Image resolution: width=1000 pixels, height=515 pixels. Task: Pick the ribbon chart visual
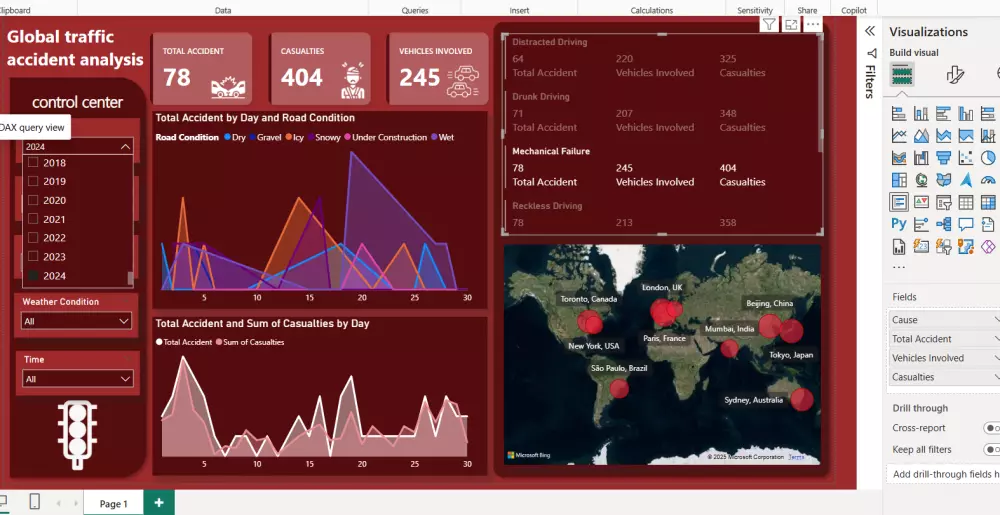coord(899,157)
